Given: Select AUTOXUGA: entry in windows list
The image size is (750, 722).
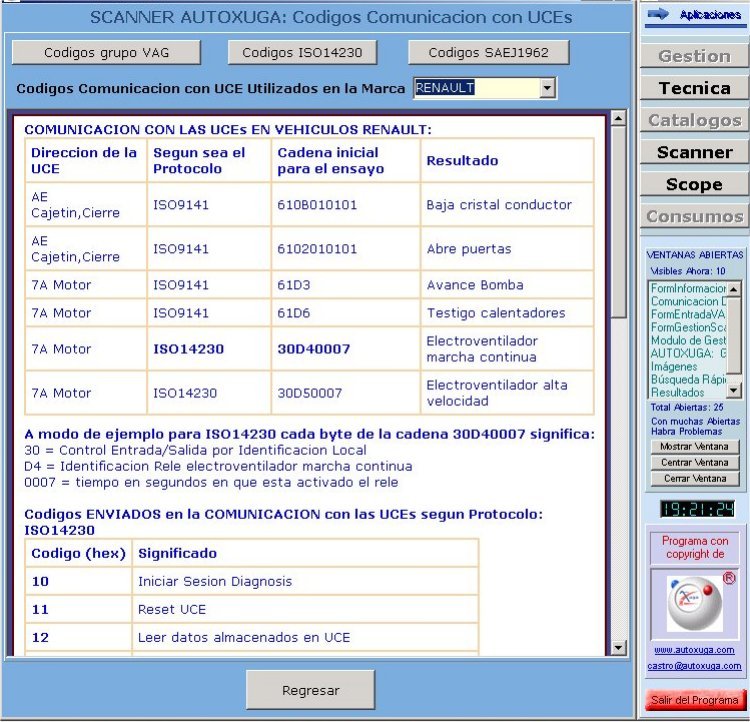Looking at the screenshot, I should click(x=688, y=353).
